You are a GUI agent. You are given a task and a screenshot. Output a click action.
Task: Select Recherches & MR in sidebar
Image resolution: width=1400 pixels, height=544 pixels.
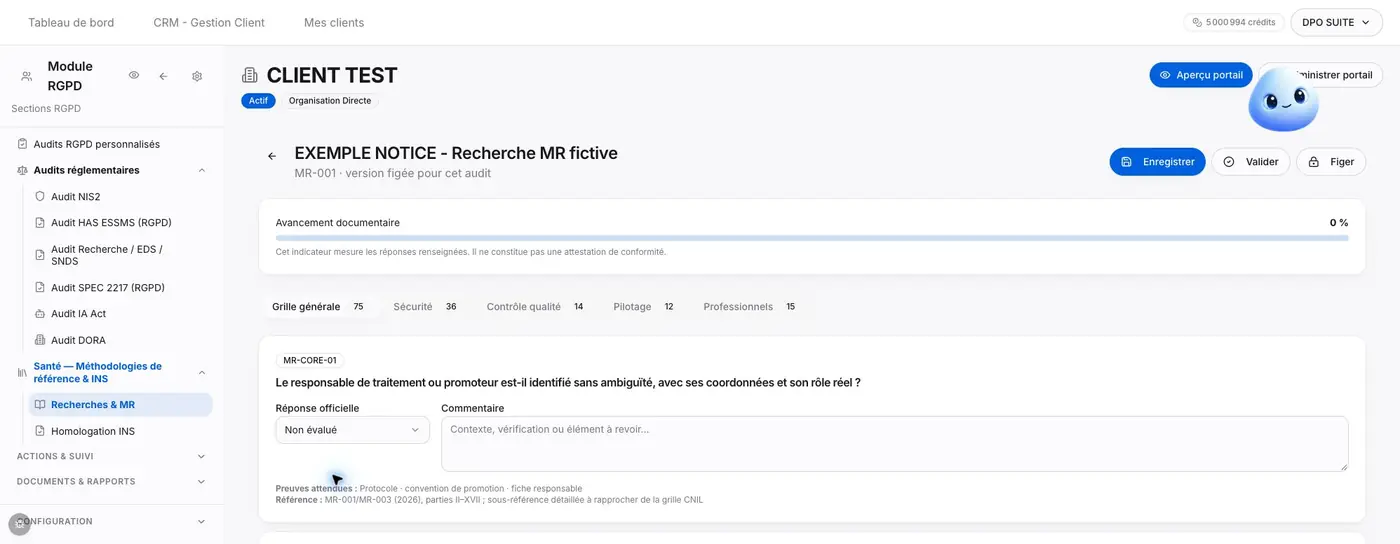[x=120, y=405]
